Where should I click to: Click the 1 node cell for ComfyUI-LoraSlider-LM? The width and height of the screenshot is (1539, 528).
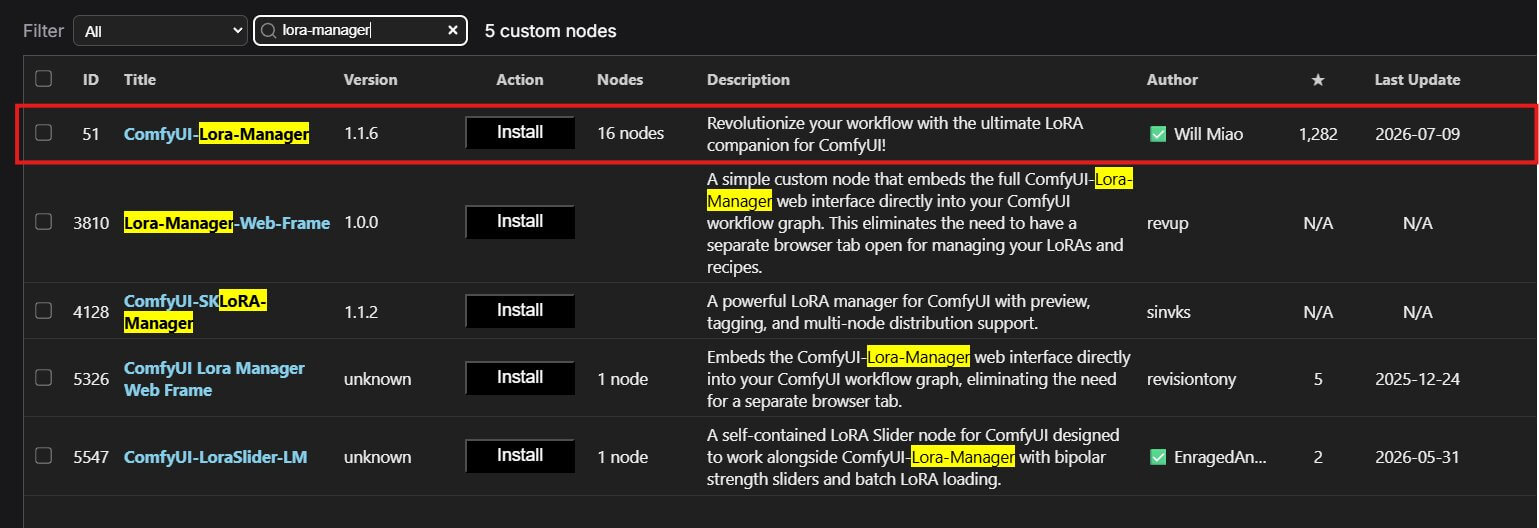coord(622,457)
